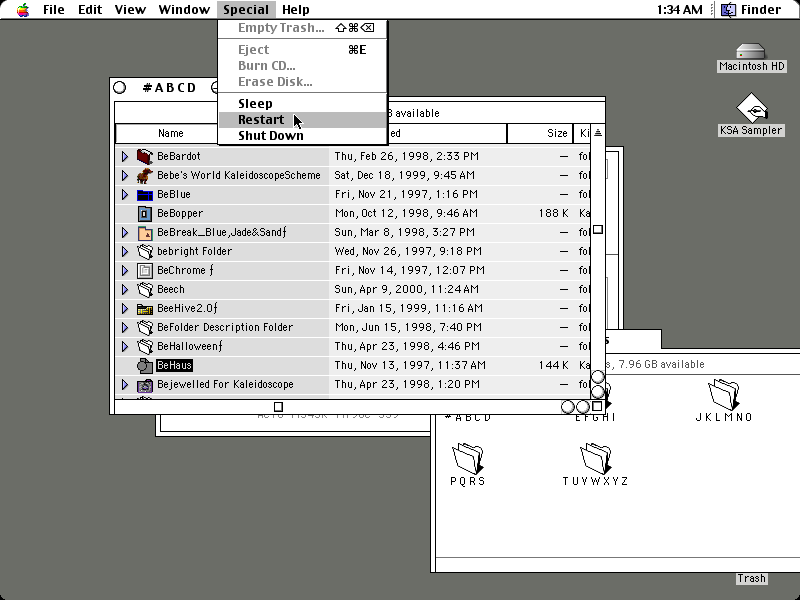
Task: Select the Bejewelled For Kaleidoscope icon
Action: click(x=145, y=384)
